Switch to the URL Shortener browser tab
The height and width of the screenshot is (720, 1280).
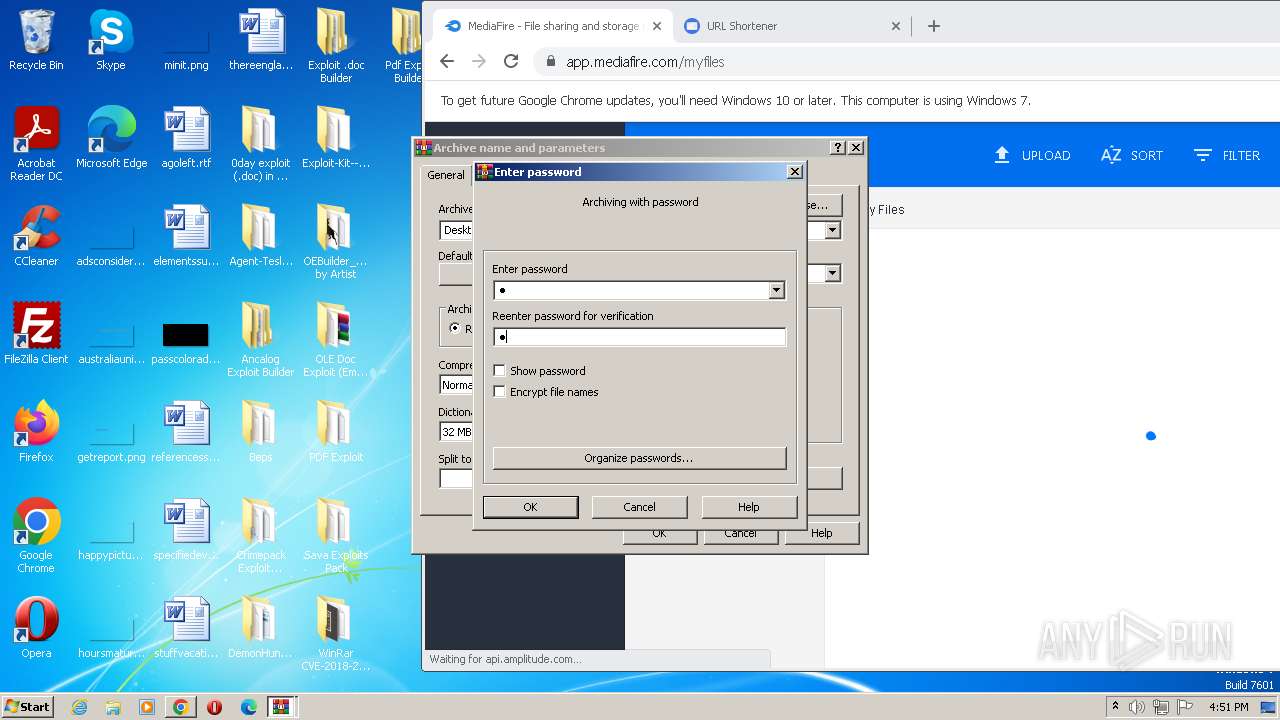pyautogui.click(x=792, y=26)
